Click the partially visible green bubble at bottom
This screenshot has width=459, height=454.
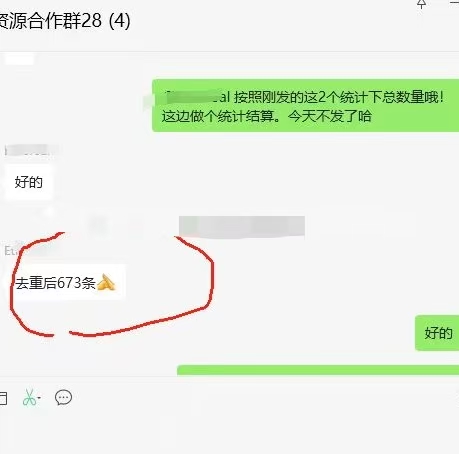318,370
